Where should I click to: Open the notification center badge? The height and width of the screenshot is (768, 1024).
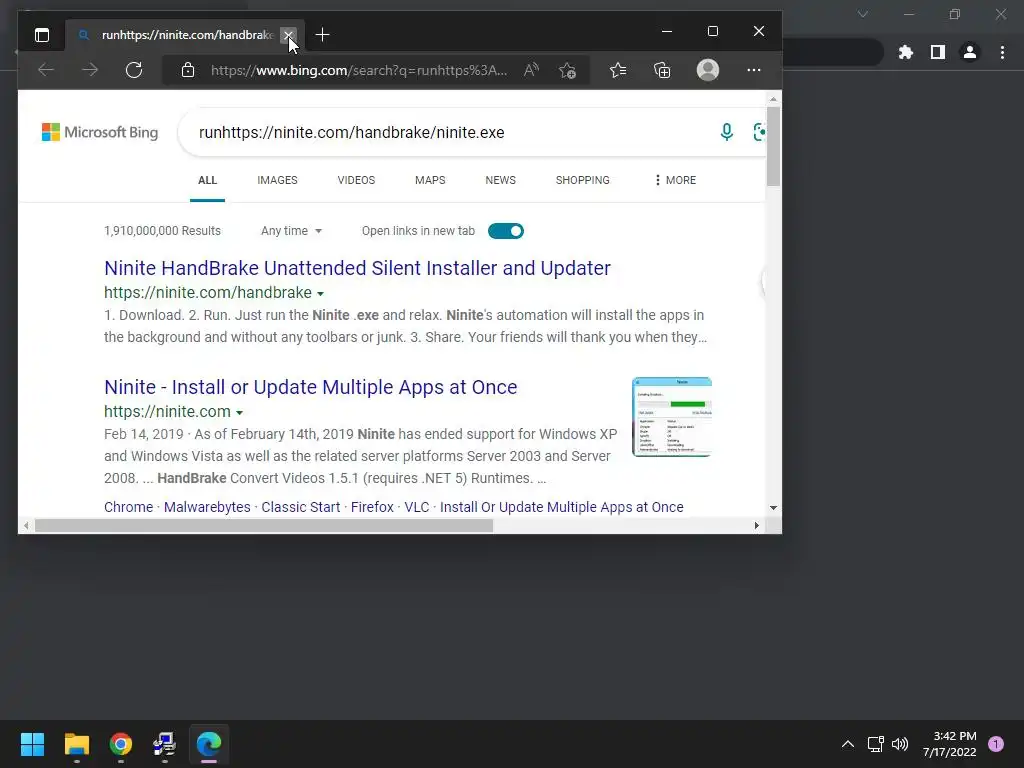tap(996, 744)
